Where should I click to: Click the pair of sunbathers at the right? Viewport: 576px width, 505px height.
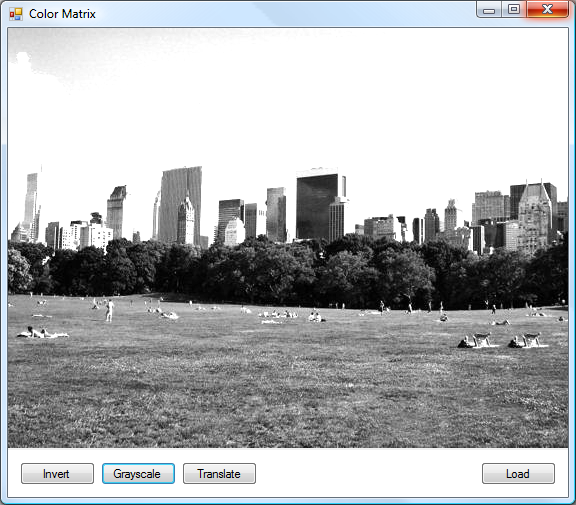(502, 340)
